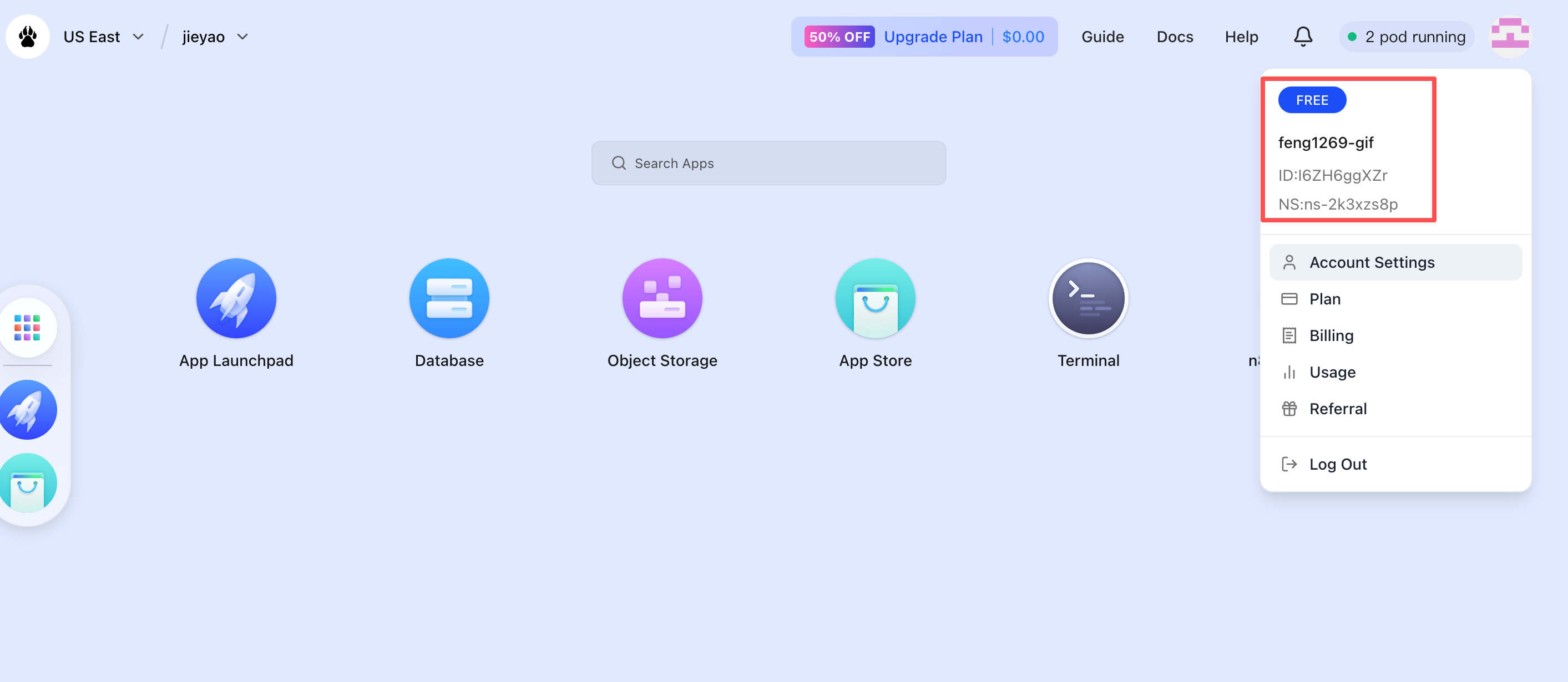Click the paw logo in top left
The width and height of the screenshot is (1568, 682).
[27, 37]
